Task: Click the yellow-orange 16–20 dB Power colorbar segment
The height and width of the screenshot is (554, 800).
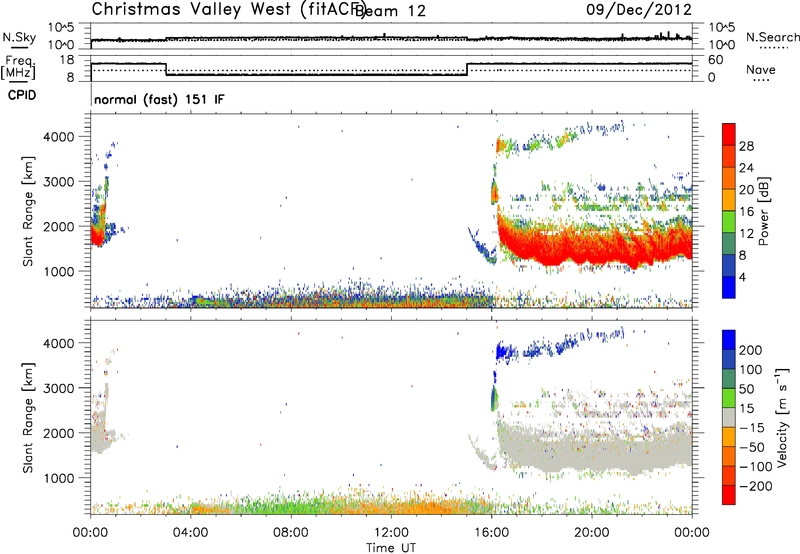Action: 729,199
